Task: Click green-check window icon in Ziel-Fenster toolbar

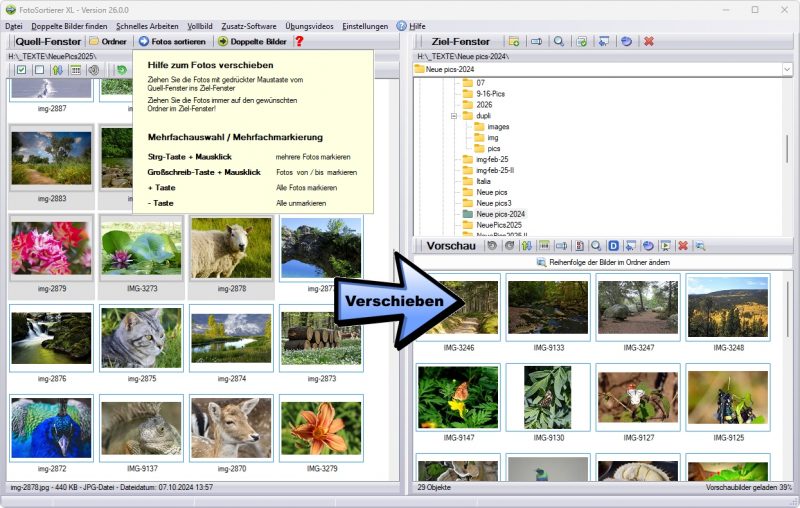Action: 582,41
